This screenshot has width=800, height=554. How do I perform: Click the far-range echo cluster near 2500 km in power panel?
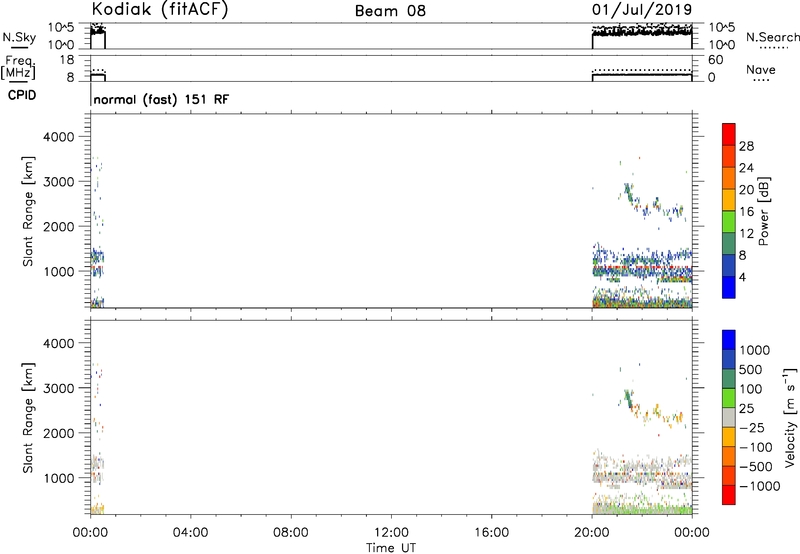[x=653, y=203]
